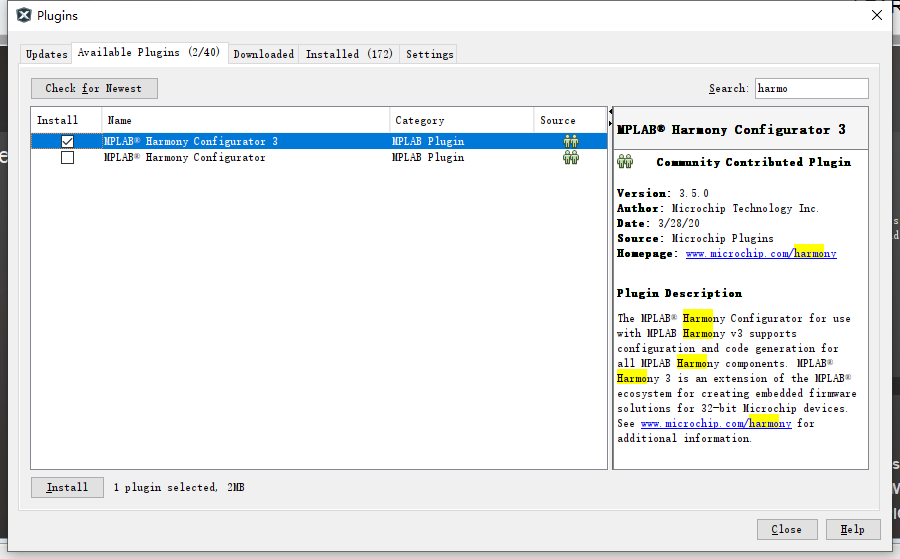Open the harmony link in Plugin Description

point(716,424)
